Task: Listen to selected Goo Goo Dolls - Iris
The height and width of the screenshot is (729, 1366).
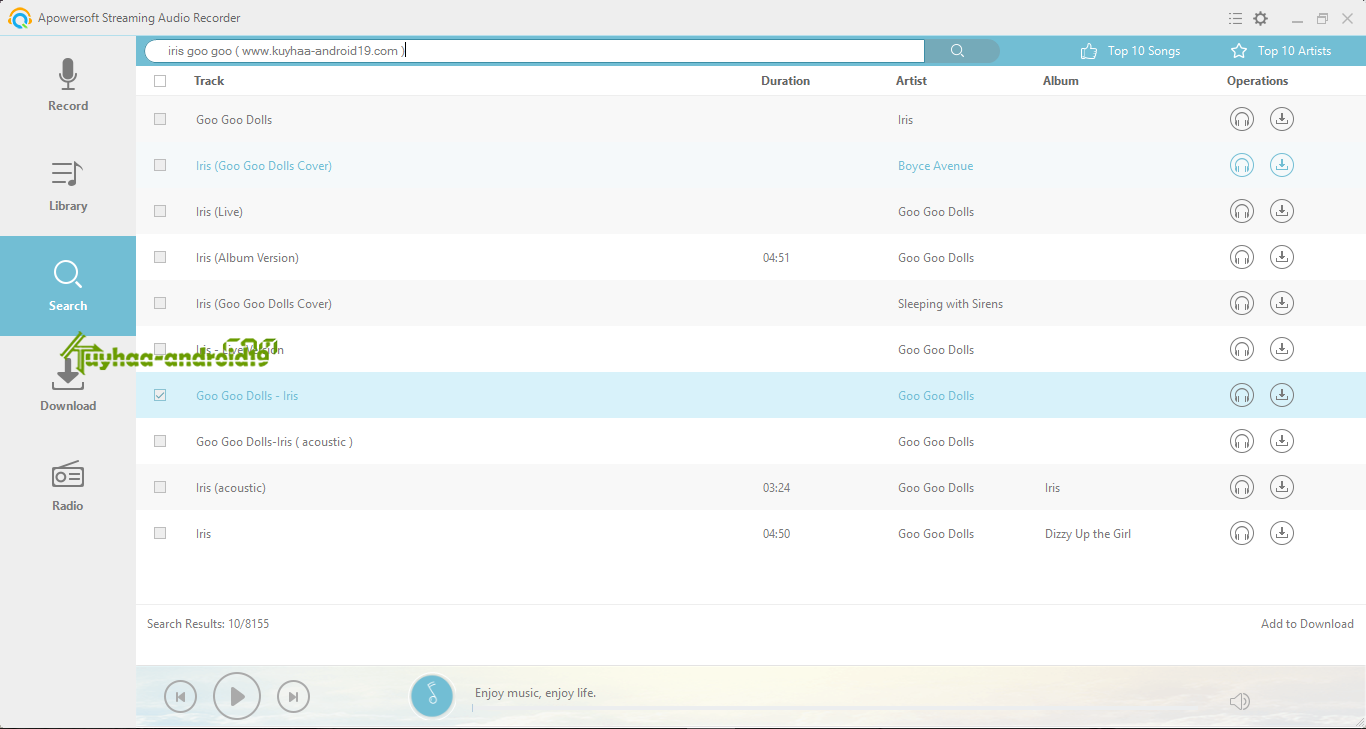Action: click(x=1242, y=396)
